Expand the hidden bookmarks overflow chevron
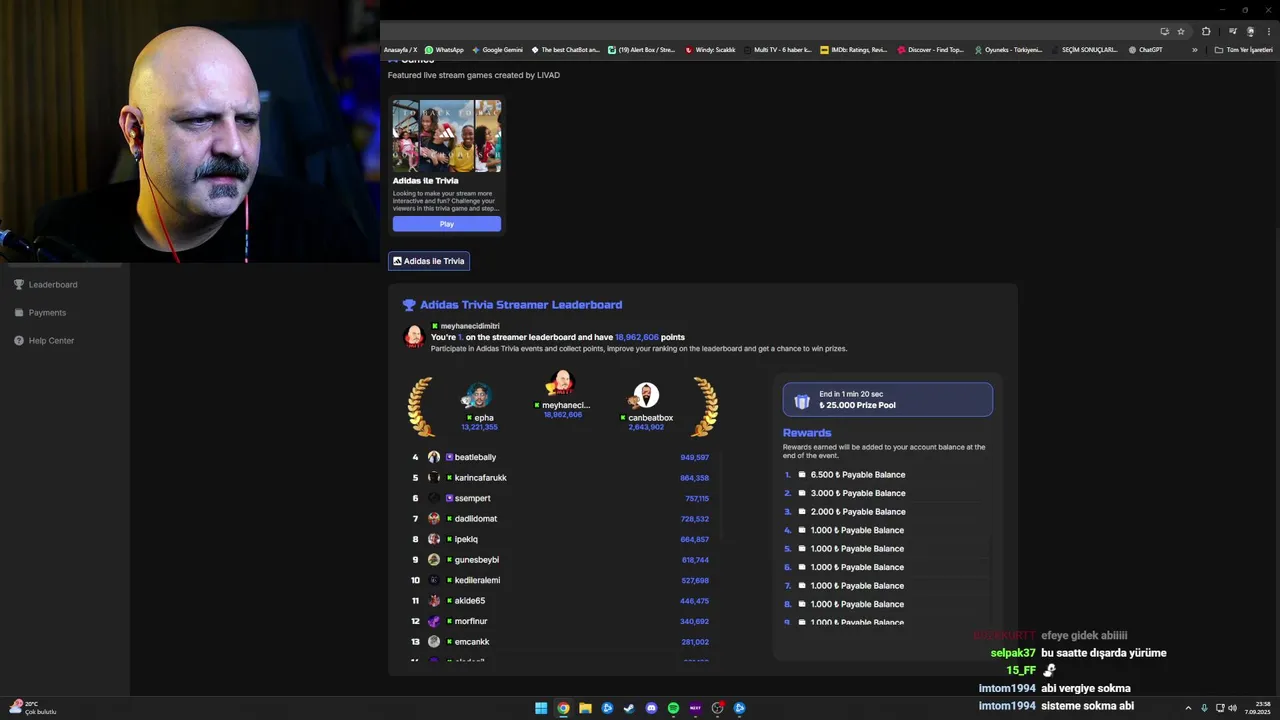1280x720 pixels. coord(1194,49)
